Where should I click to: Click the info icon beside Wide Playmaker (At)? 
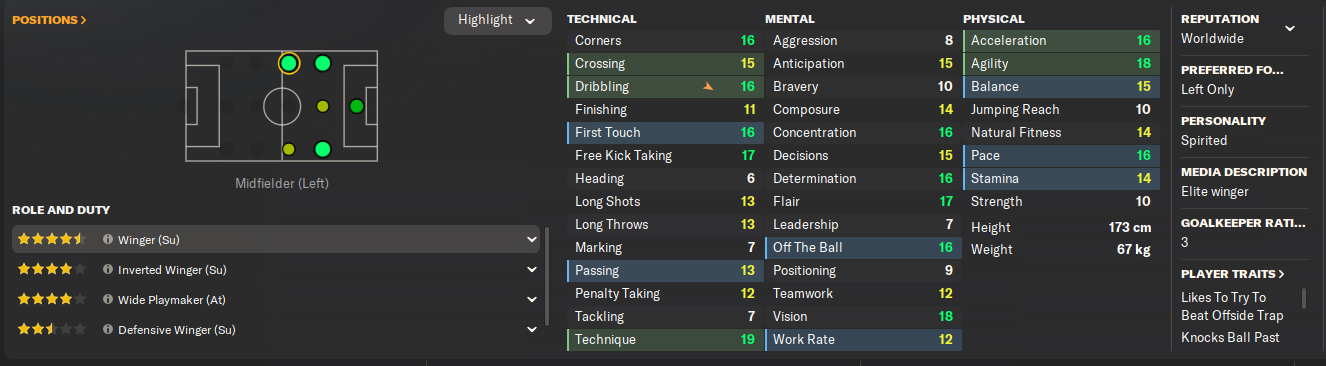pos(107,299)
